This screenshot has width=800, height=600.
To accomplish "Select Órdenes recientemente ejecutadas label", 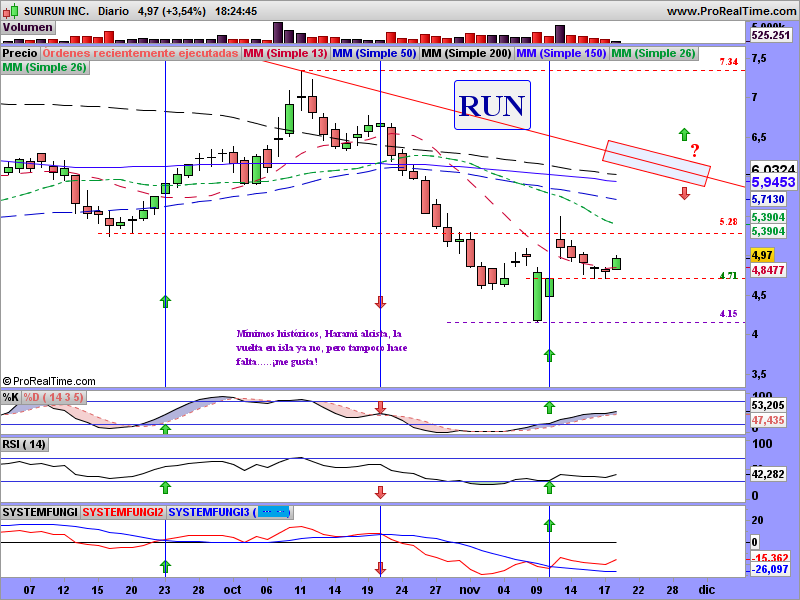I will [x=140, y=53].
